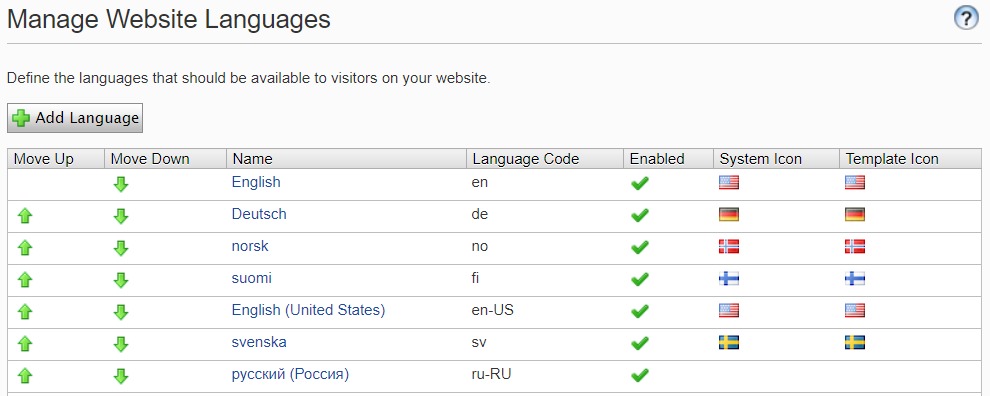Viewport: 990px width, 396px height.
Task: Move Deutsch up with green arrow
Action: (25, 216)
